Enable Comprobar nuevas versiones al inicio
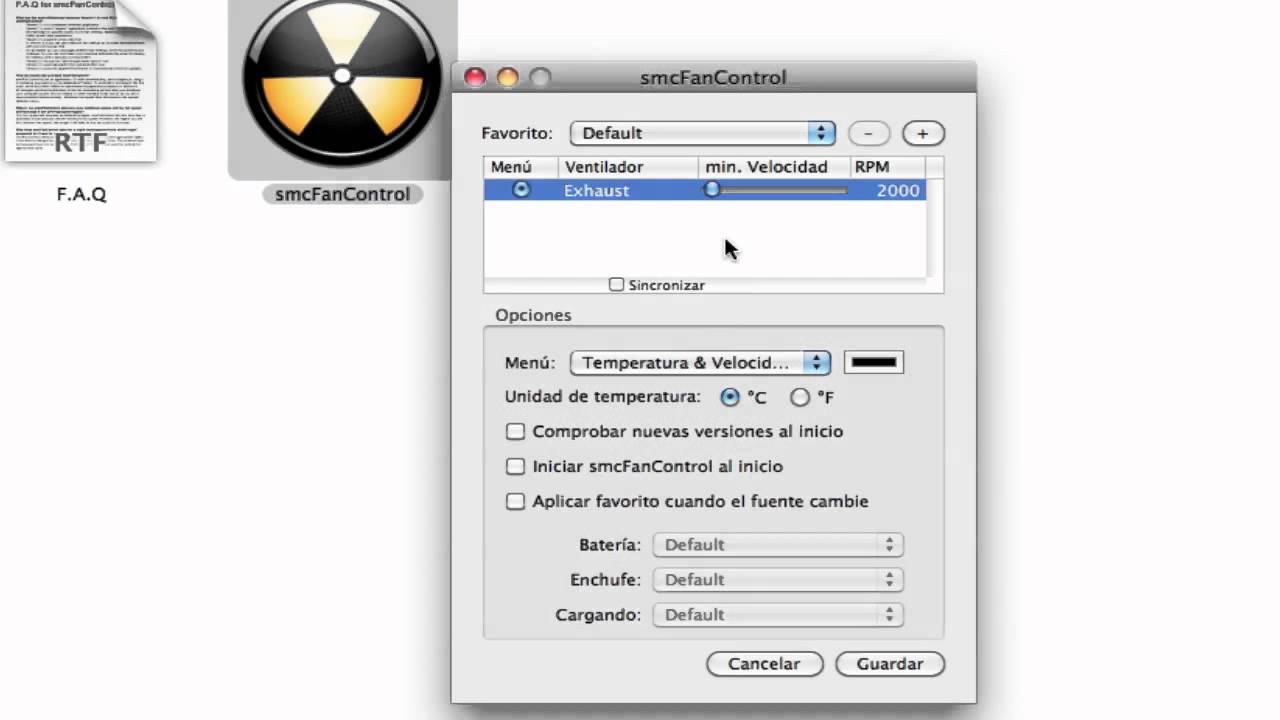Viewport: 1280px width, 720px height. coord(515,432)
